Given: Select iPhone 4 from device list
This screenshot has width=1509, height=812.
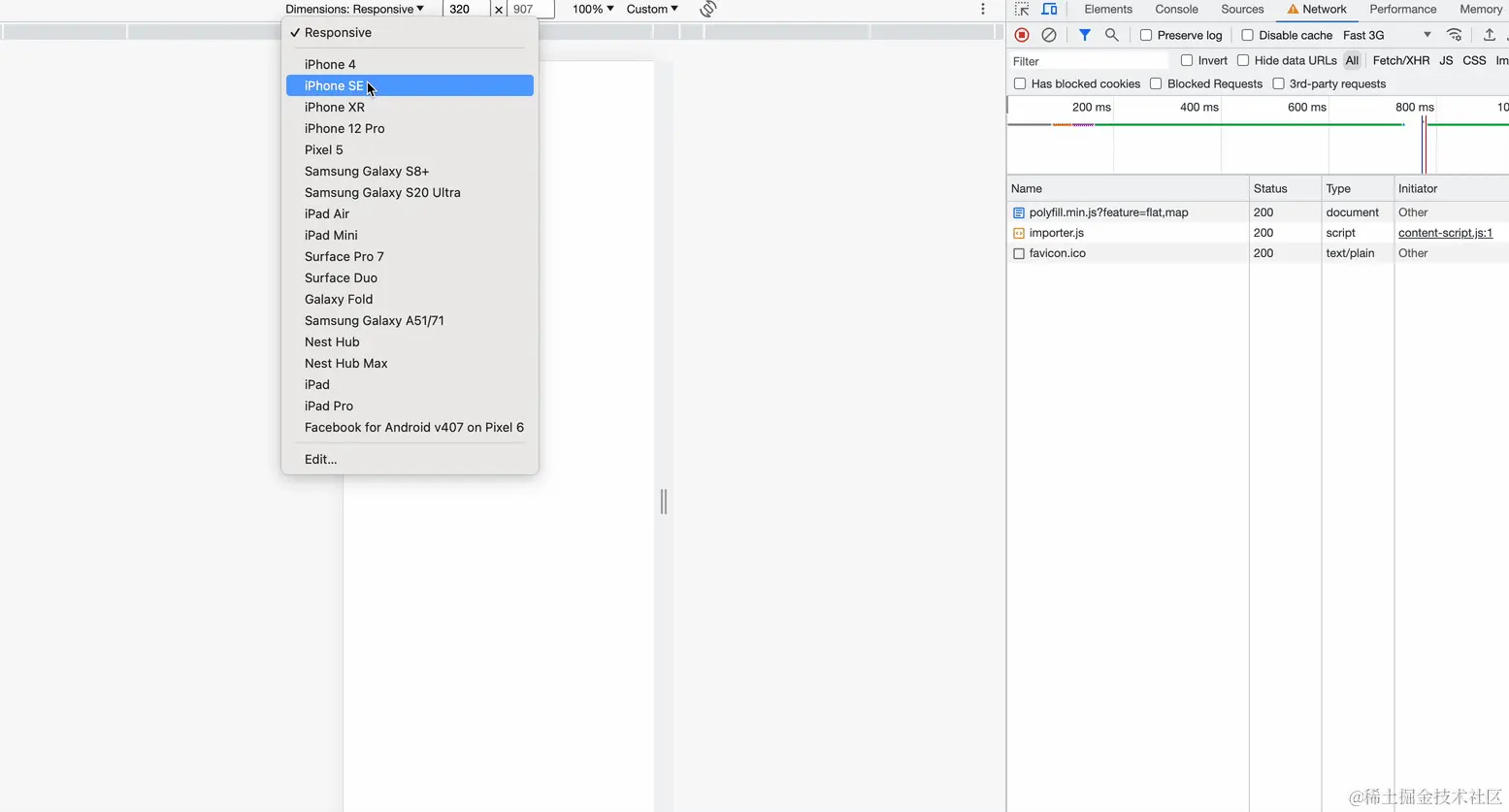Looking at the screenshot, I should 410,64.
